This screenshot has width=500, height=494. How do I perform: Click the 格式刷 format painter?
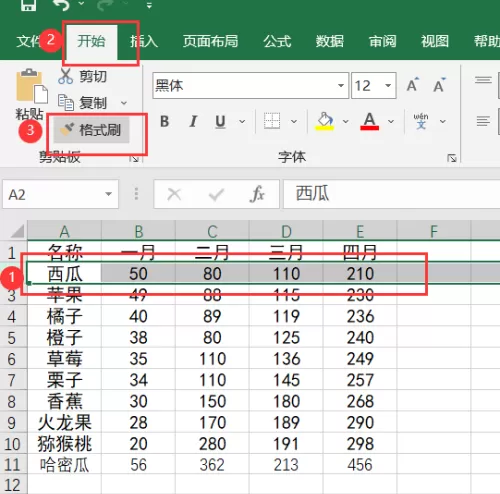(91, 130)
